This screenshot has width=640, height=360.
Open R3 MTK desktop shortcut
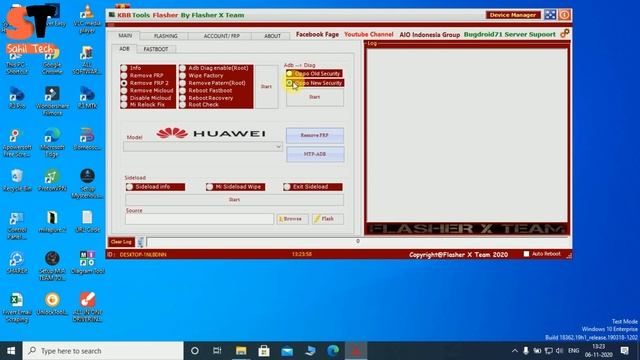click(87, 98)
